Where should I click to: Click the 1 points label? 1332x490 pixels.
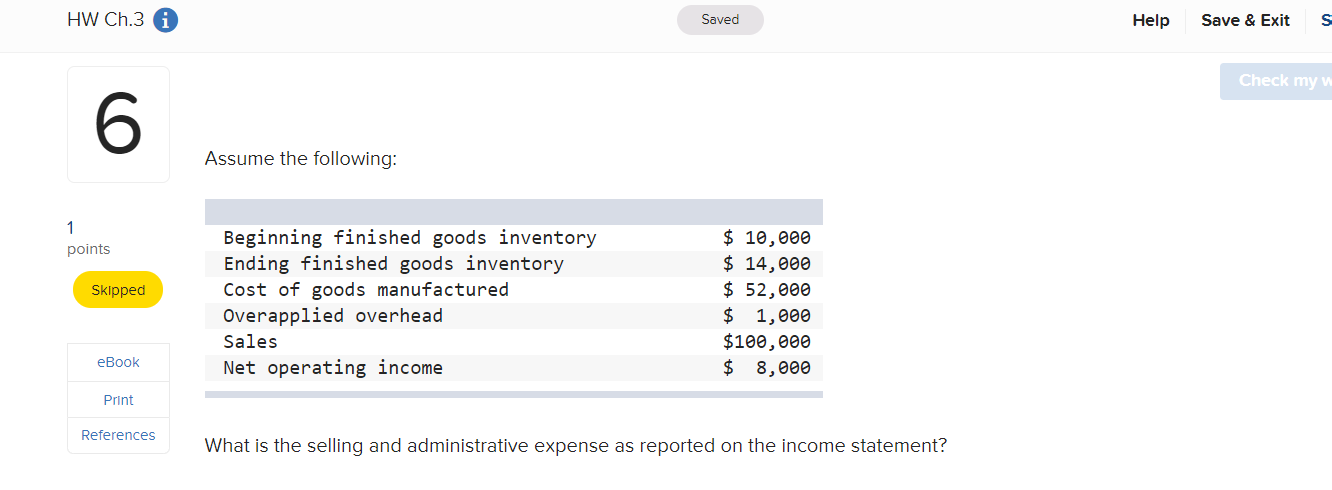(88, 239)
